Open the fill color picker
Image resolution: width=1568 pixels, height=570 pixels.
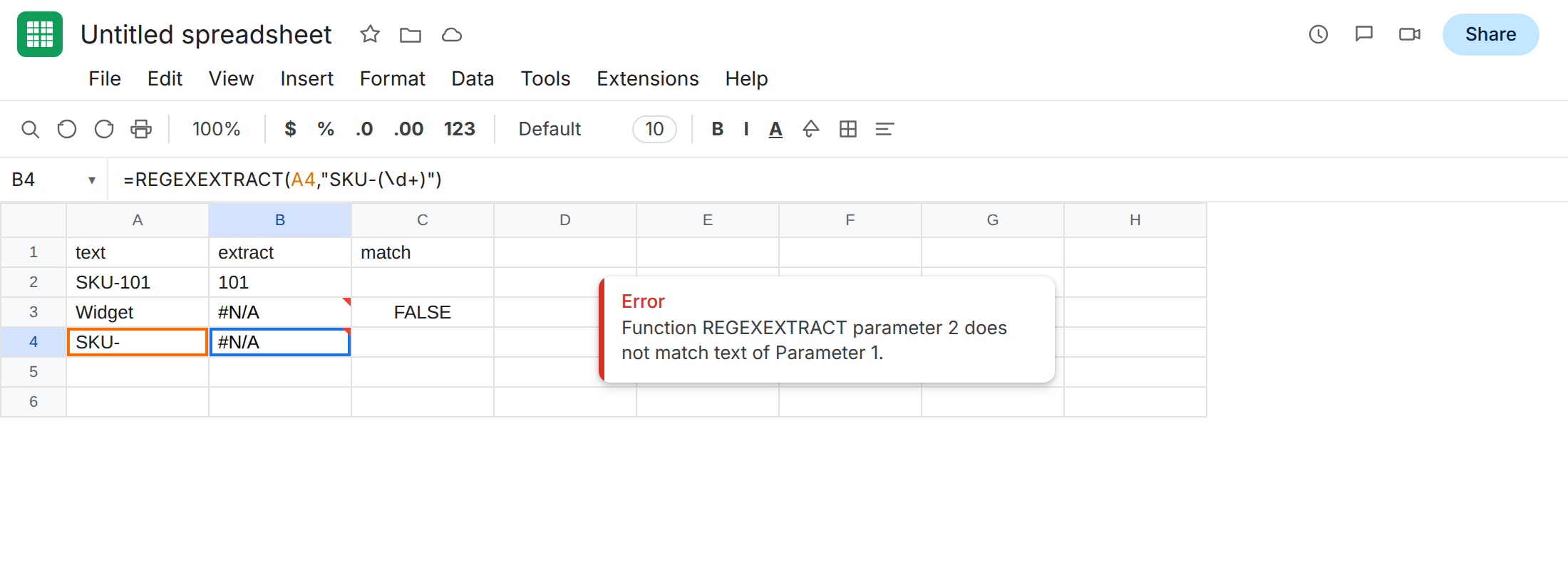tap(811, 129)
